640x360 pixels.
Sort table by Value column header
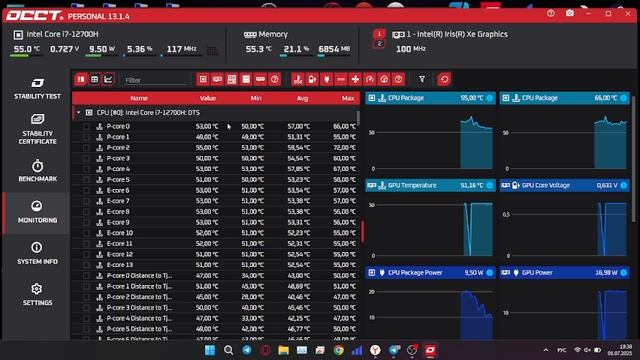coord(208,98)
